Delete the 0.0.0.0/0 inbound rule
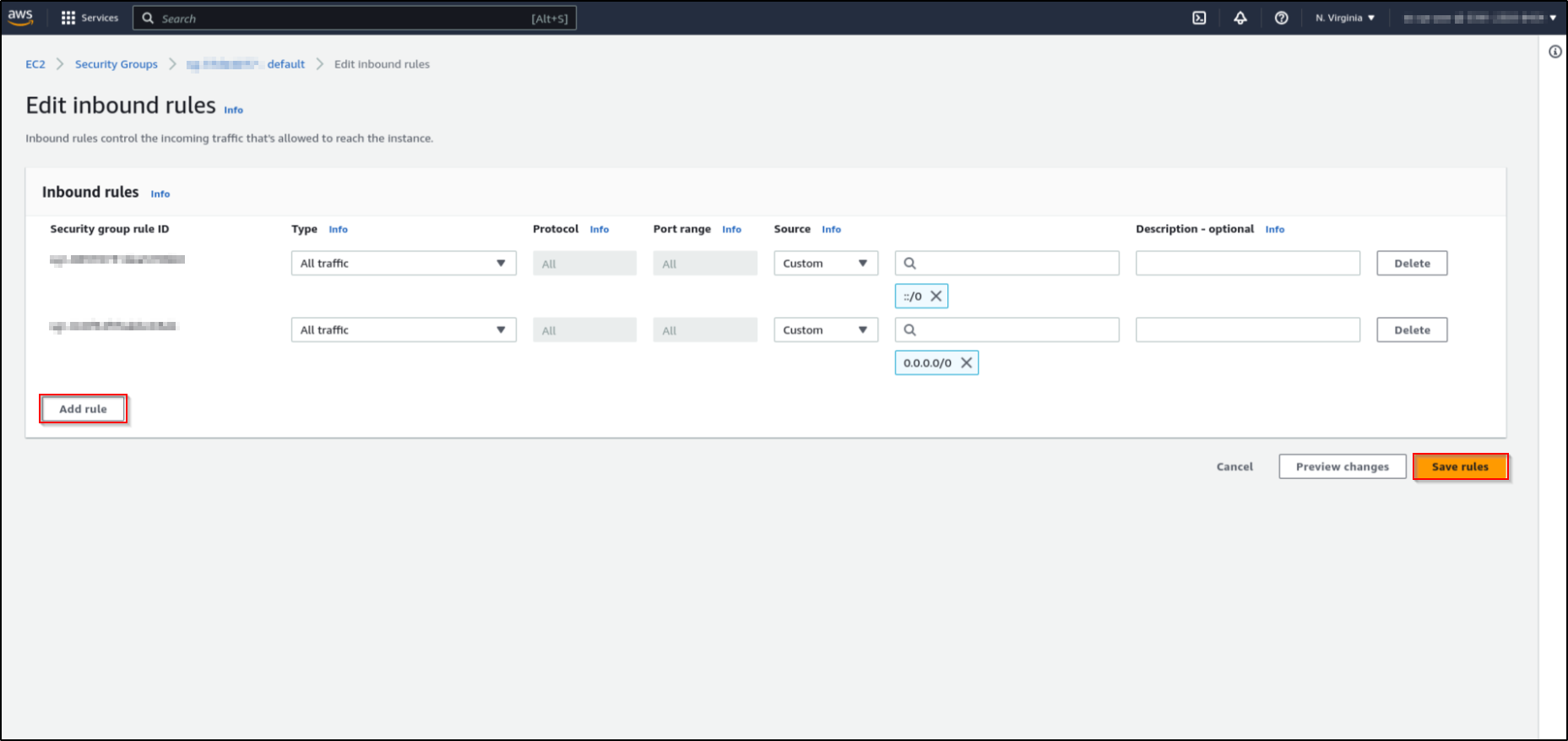This screenshot has width=1568, height=741. pos(1412,330)
